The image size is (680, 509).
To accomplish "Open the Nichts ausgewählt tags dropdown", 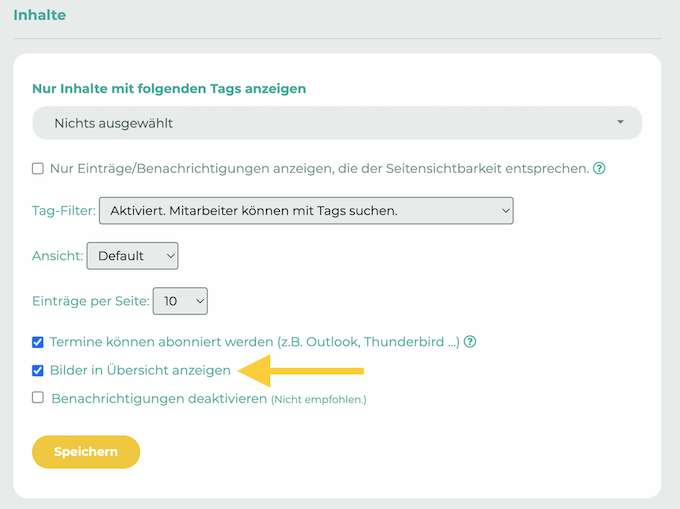I will (x=337, y=123).
